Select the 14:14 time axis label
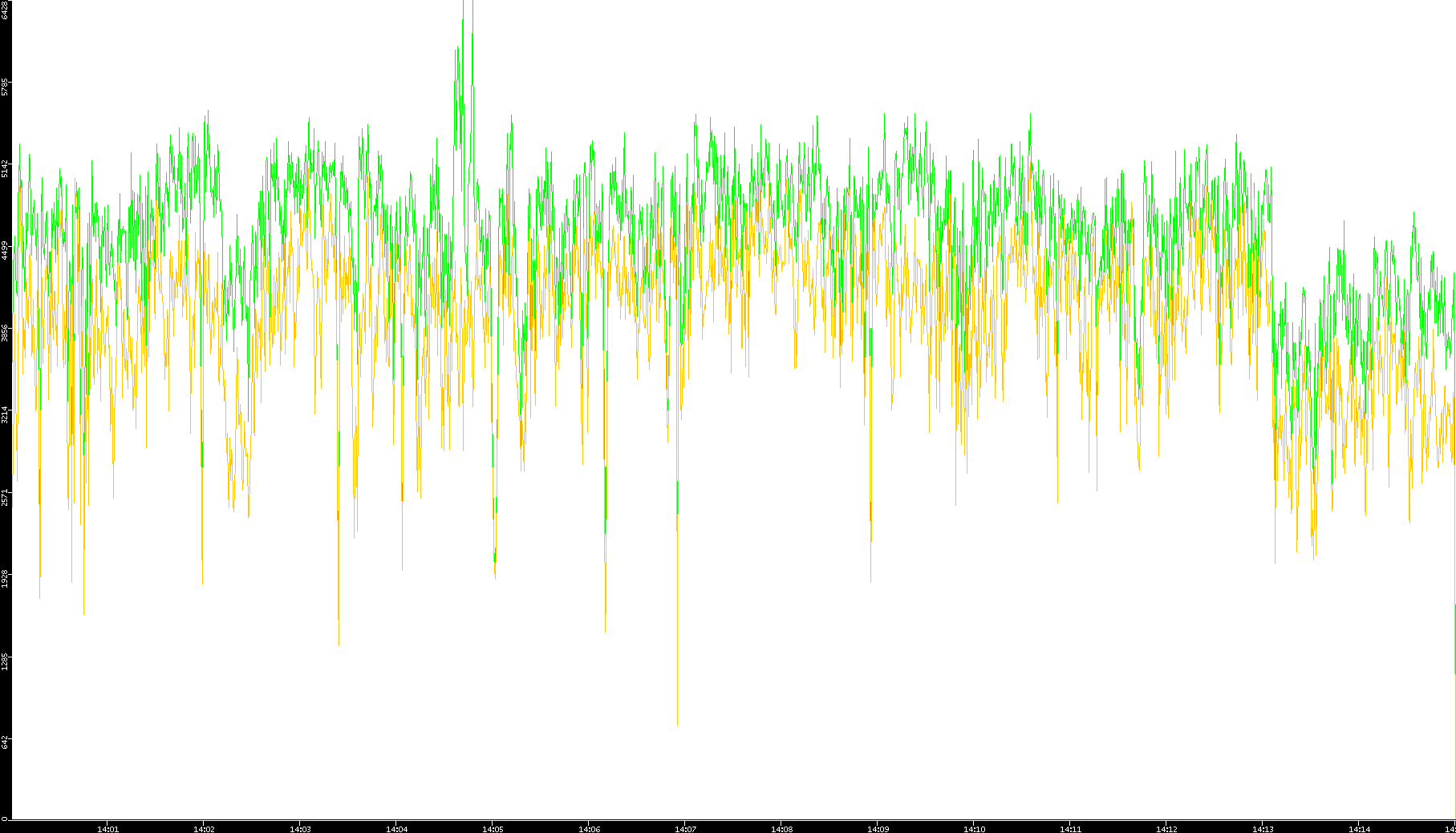Image resolution: width=1456 pixels, height=833 pixels. (x=1359, y=829)
